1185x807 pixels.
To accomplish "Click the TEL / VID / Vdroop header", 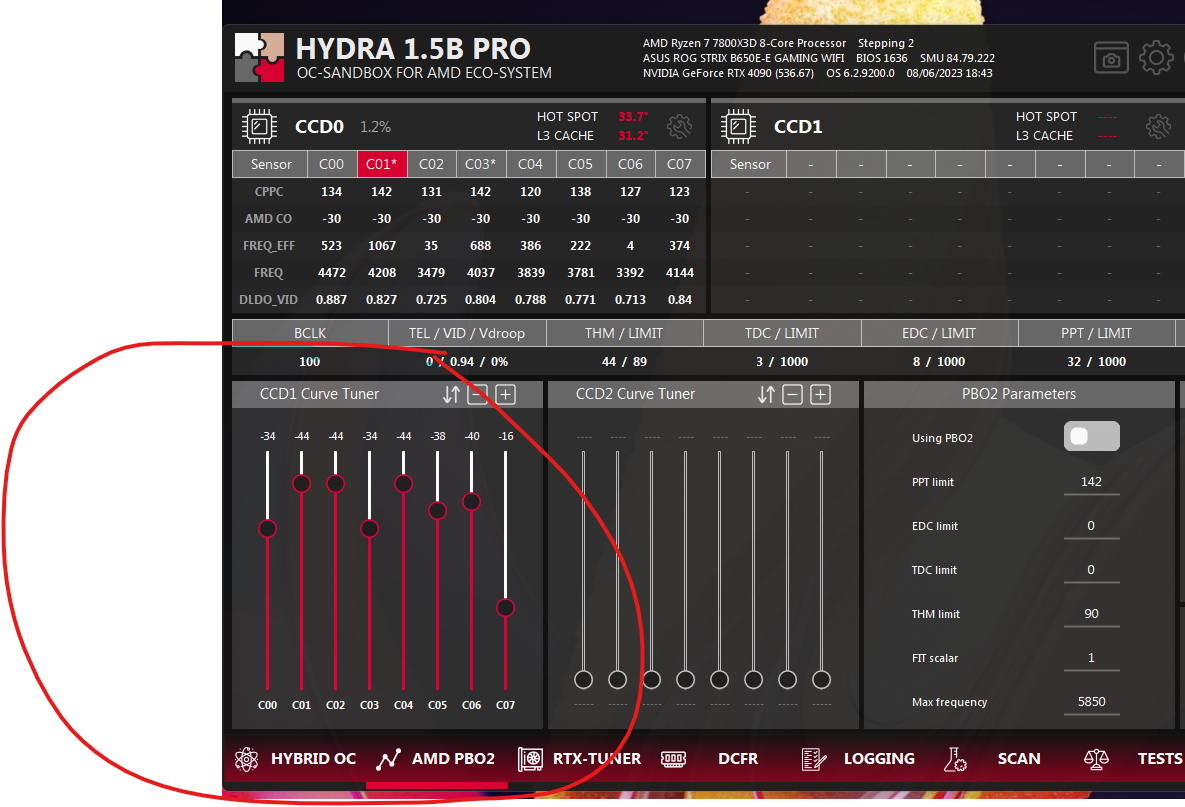I will point(467,333).
